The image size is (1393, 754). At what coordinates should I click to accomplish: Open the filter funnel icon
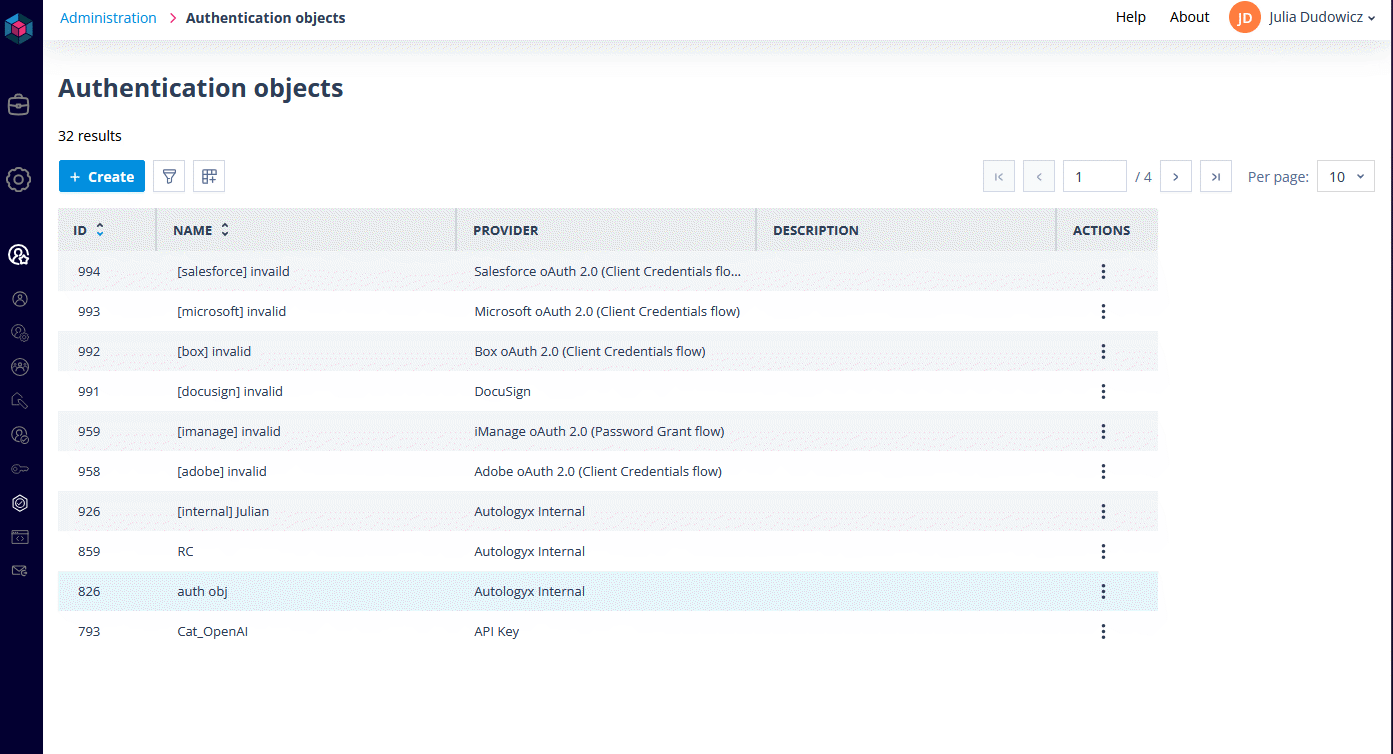click(x=169, y=176)
